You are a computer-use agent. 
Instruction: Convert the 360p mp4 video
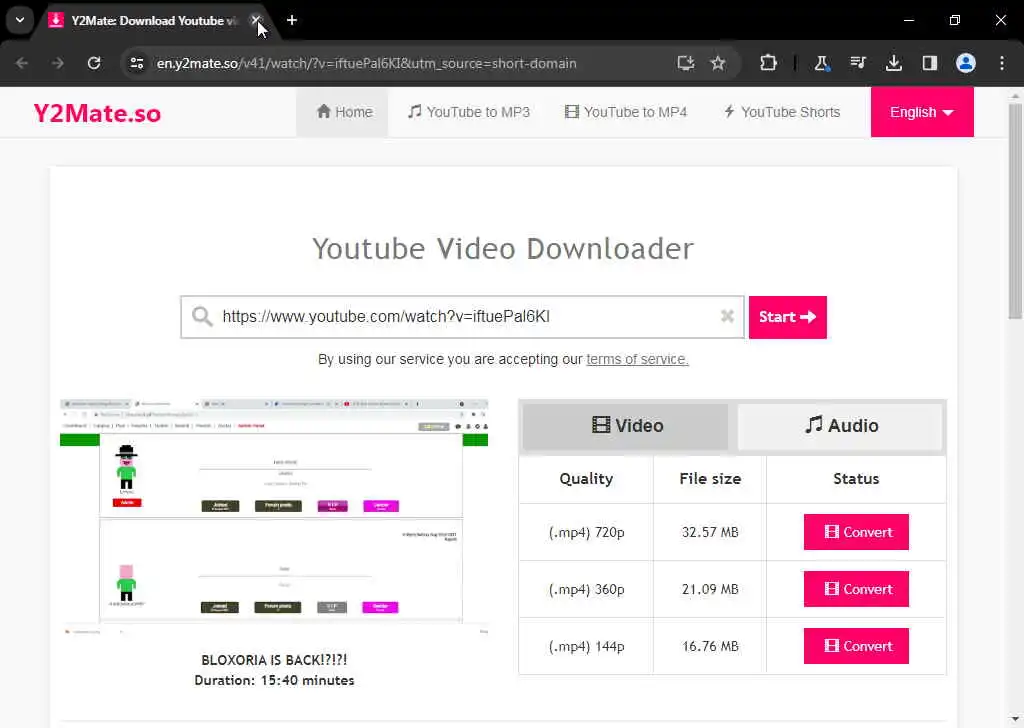pos(856,589)
